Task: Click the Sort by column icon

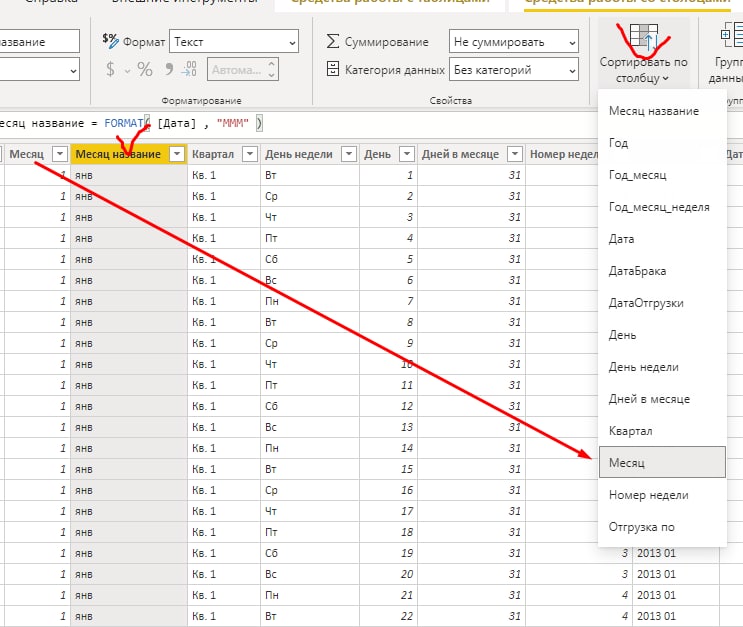Action: click(x=644, y=38)
